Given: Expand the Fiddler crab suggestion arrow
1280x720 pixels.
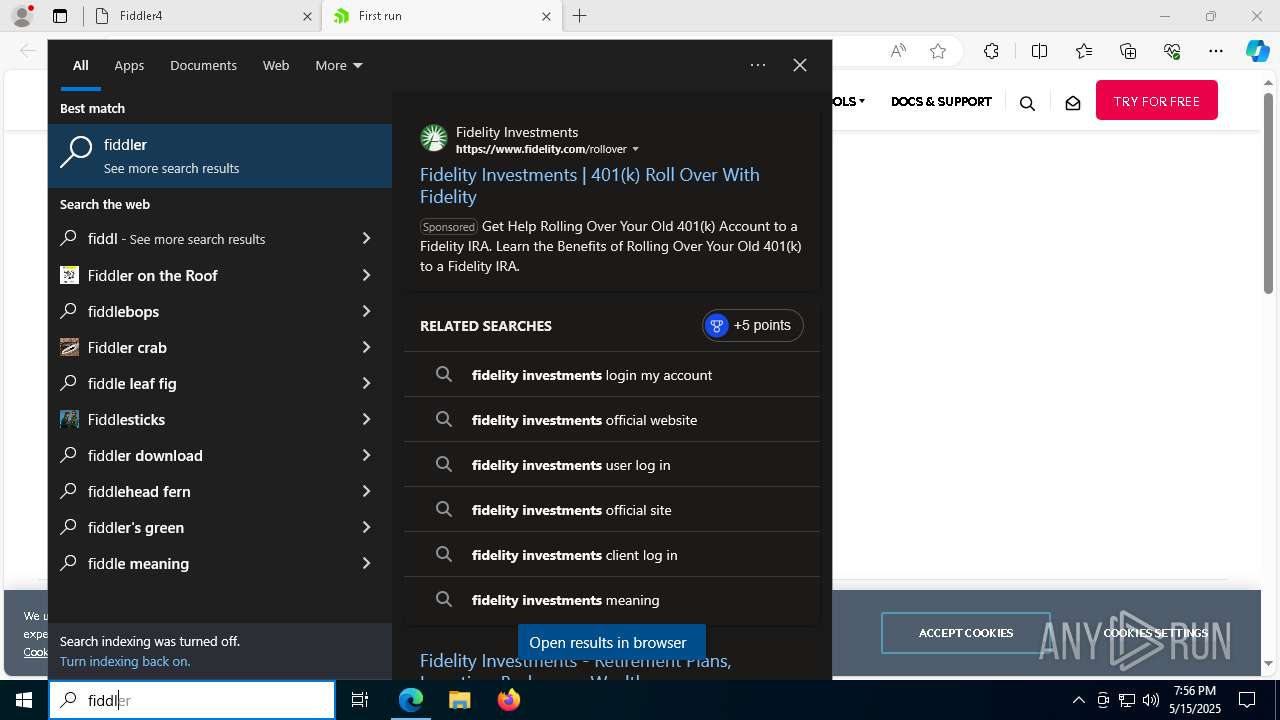Looking at the screenshot, I should [x=366, y=347].
